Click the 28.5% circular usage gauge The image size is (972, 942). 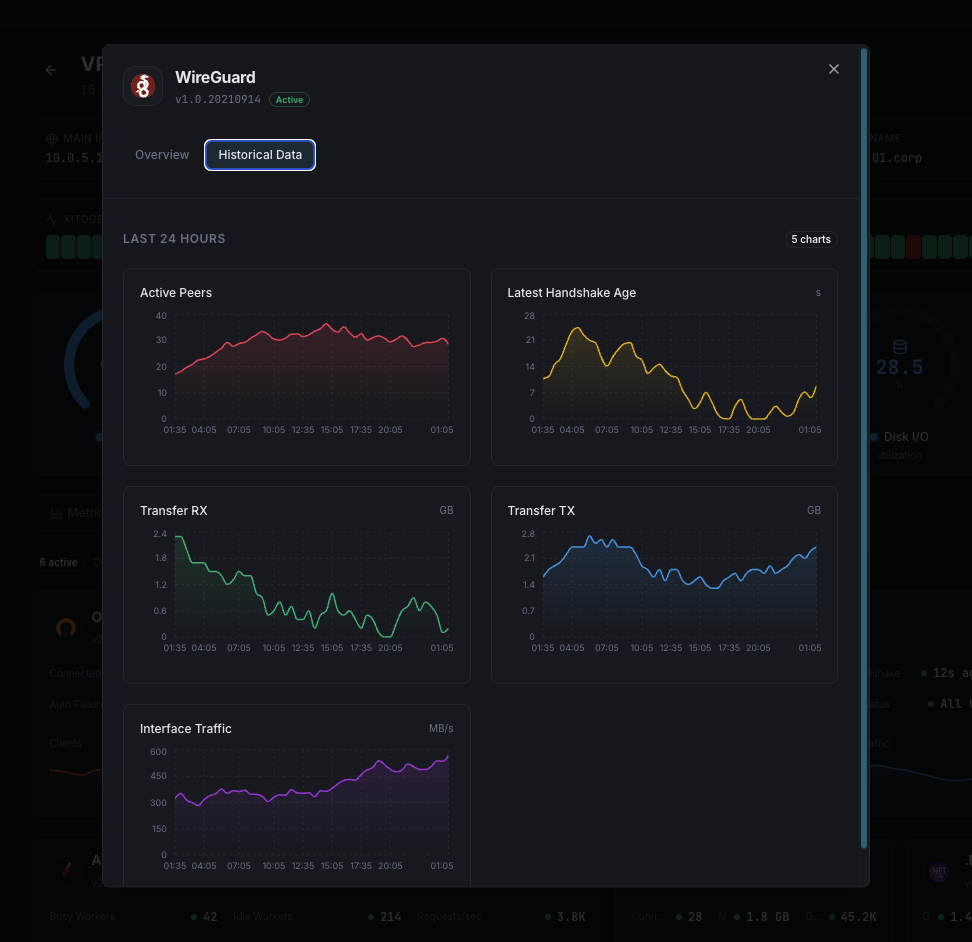pyautogui.click(x=900, y=367)
